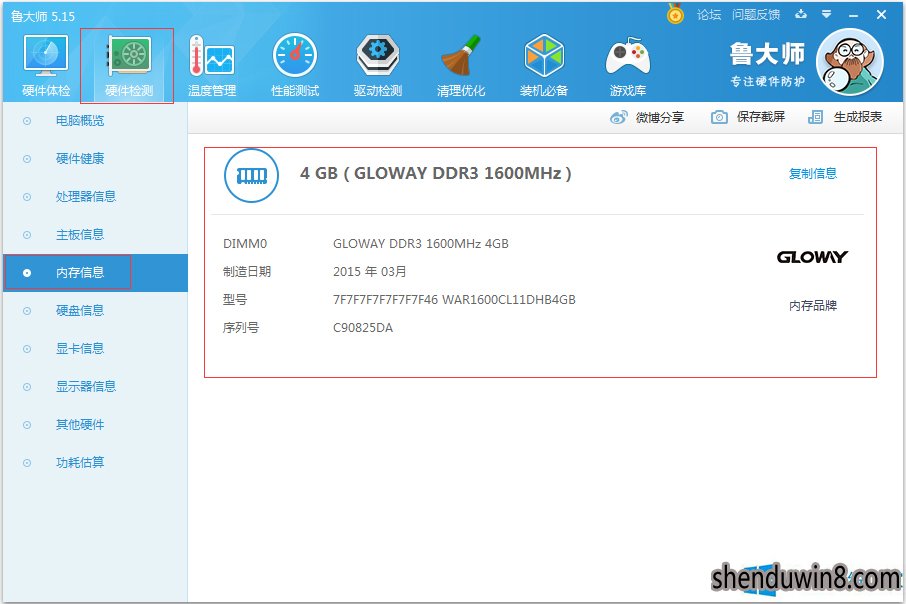This screenshot has width=906, height=604.
Task: Click the 制造日期 label
Action: point(247,272)
